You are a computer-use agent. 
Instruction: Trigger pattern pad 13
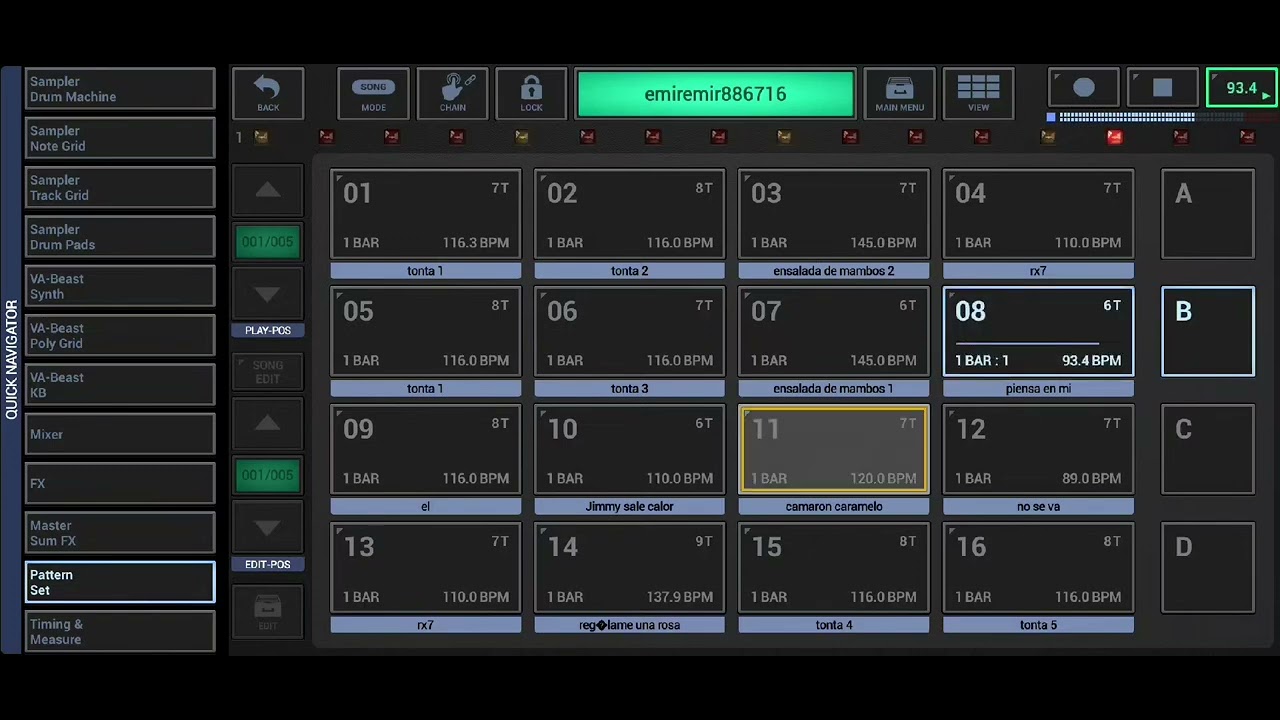[x=426, y=568]
